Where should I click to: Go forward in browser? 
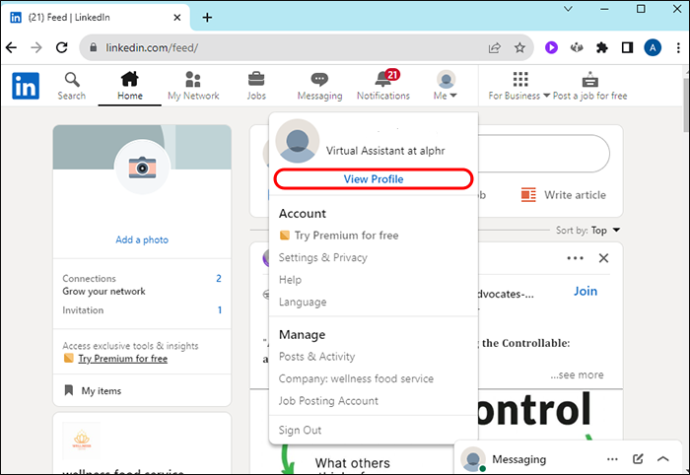point(37,48)
